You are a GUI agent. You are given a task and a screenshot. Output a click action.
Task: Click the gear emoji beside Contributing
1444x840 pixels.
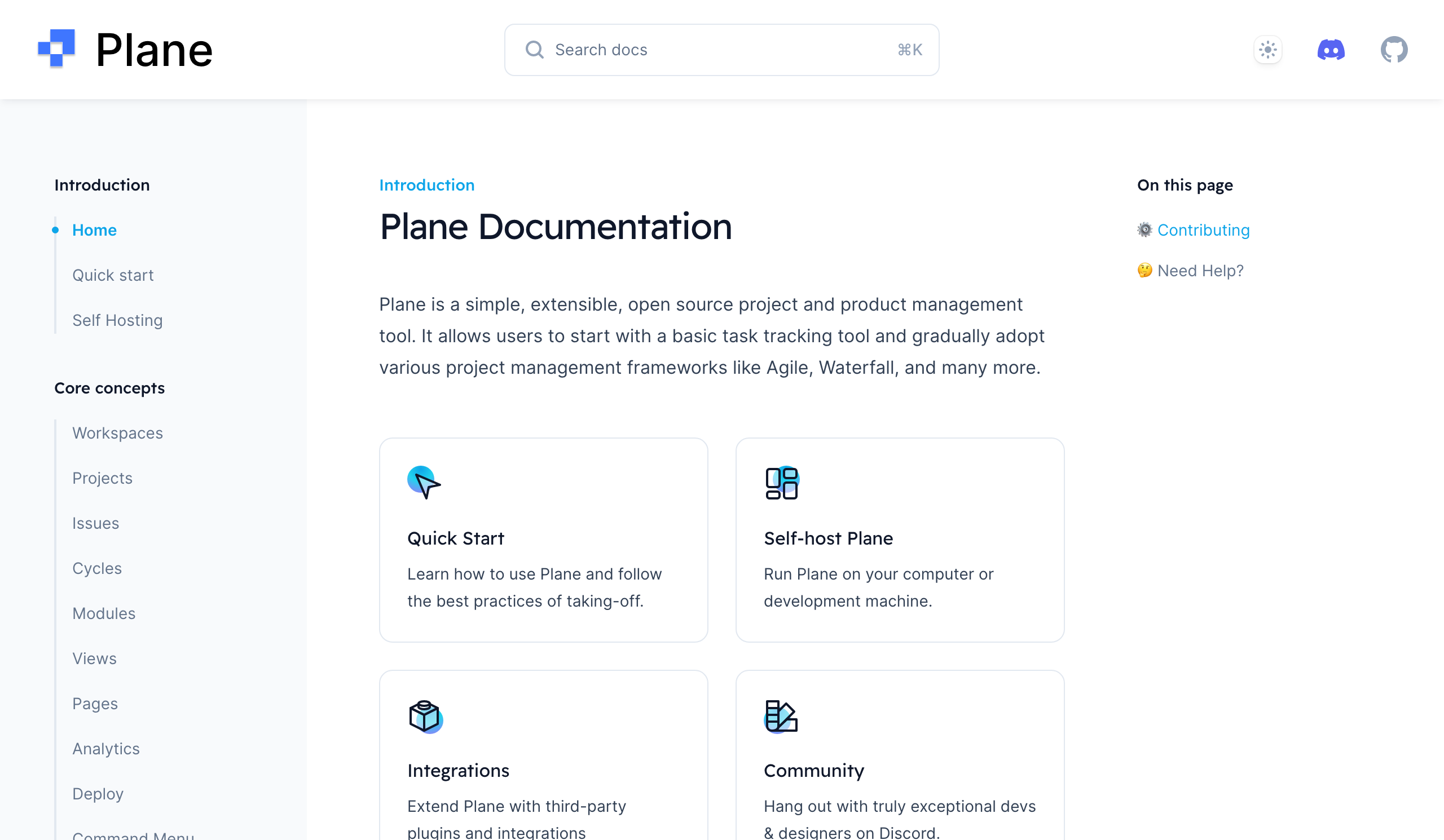tap(1144, 229)
